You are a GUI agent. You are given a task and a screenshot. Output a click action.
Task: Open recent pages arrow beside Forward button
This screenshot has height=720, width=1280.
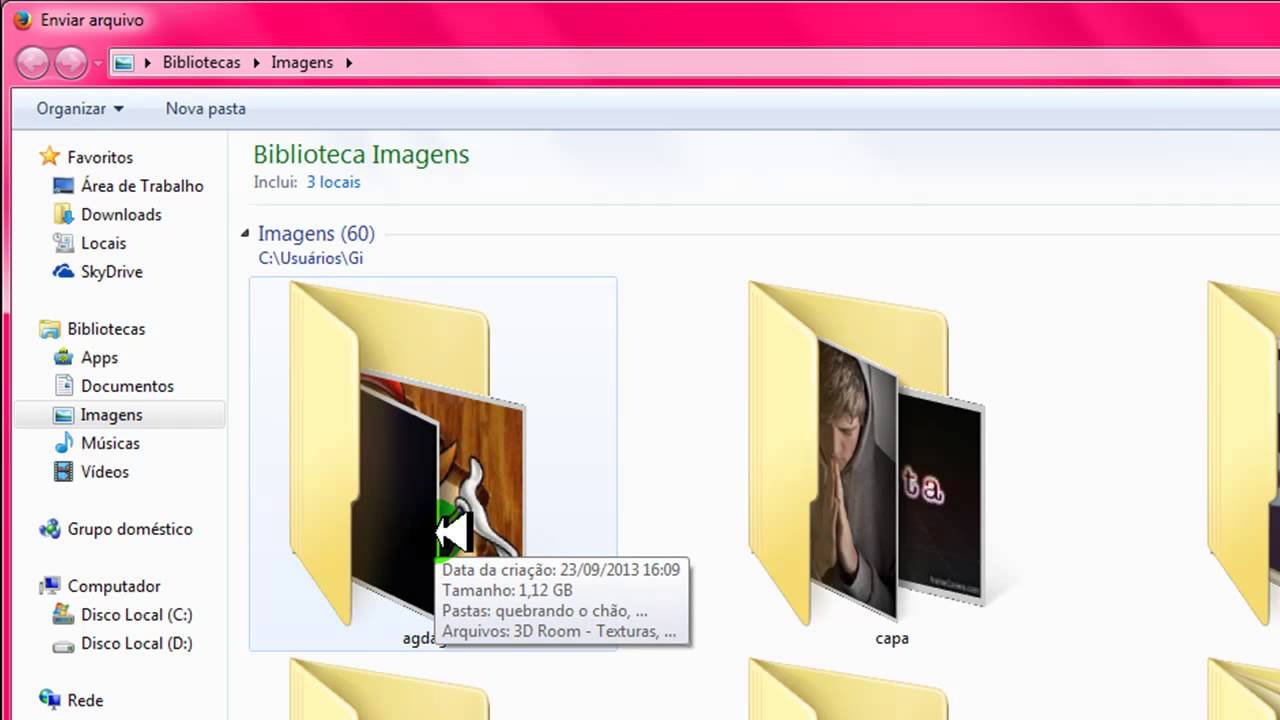coord(97,63)
